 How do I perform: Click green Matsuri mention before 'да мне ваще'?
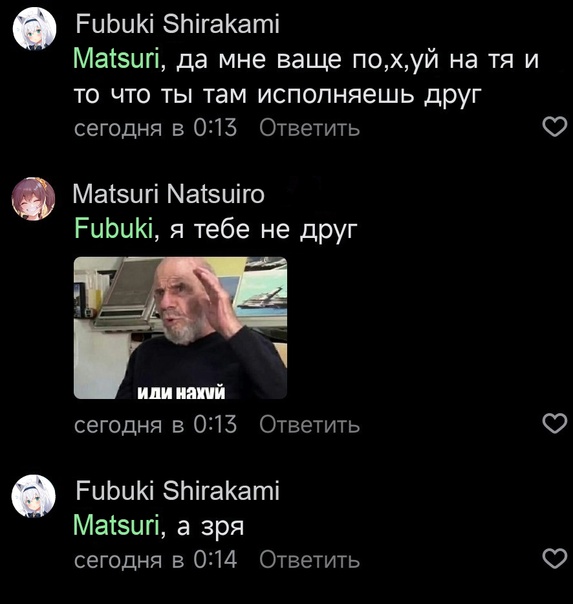(116, 60)
